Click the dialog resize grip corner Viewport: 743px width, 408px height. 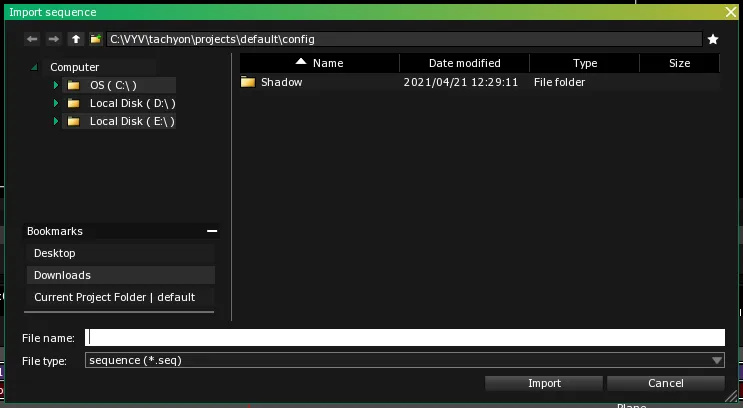[732, 396]
